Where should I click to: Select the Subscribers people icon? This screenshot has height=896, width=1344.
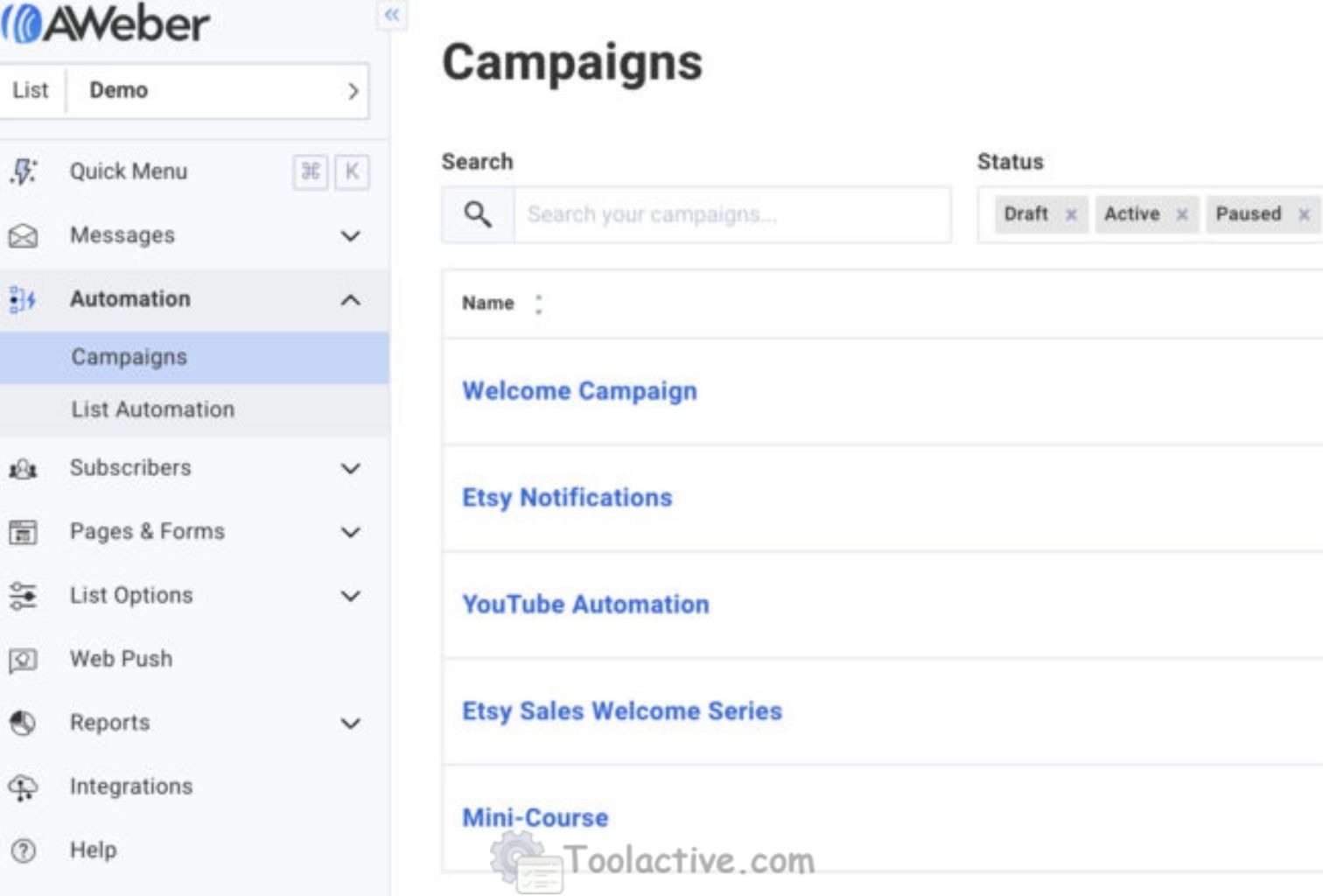coord(24,468)
